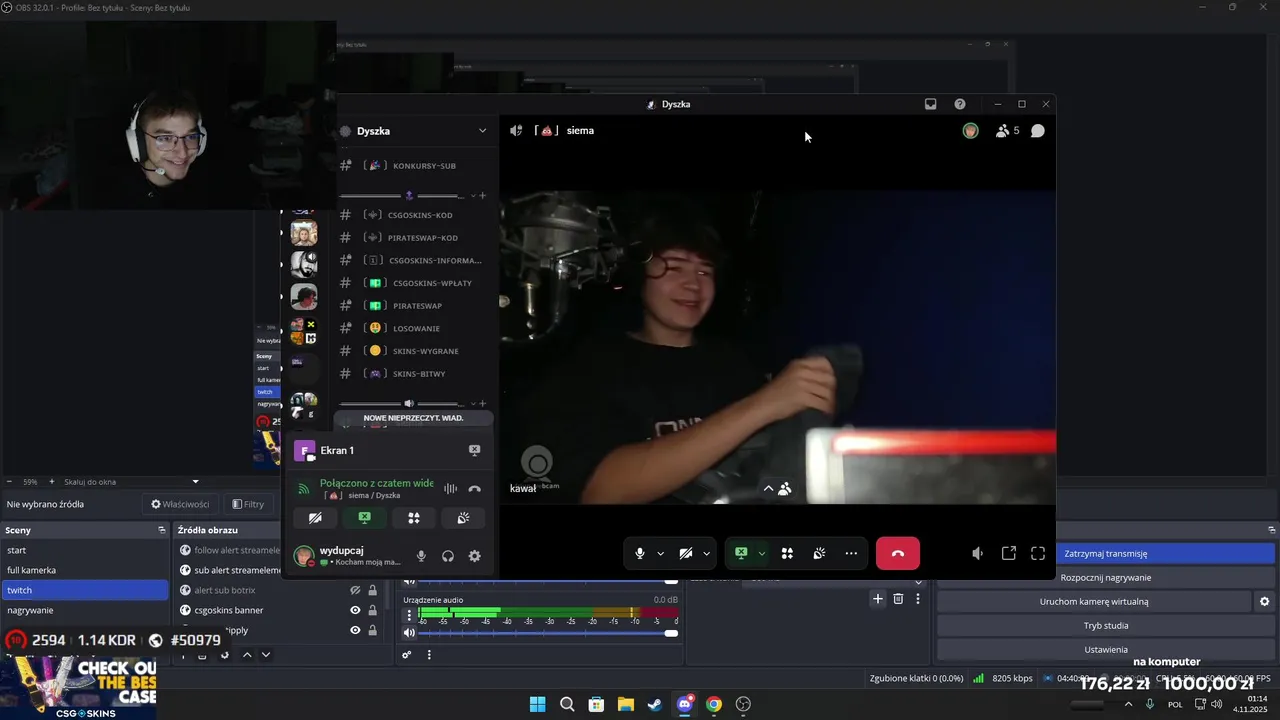
Task: Turn on camera in the Discord side panel
Action: click(x=315, y=518)
